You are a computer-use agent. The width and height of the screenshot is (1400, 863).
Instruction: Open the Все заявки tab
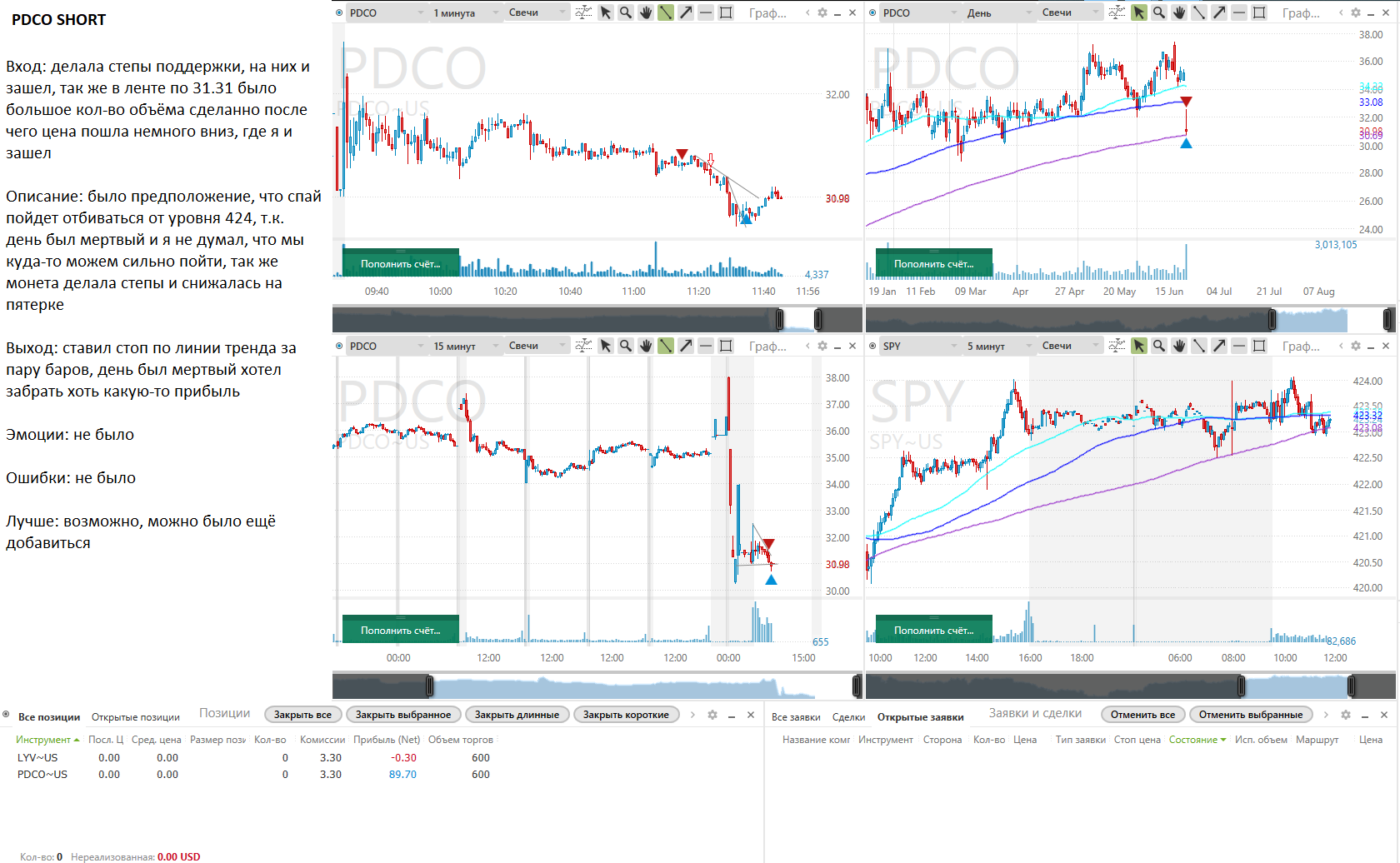(796, 717)
